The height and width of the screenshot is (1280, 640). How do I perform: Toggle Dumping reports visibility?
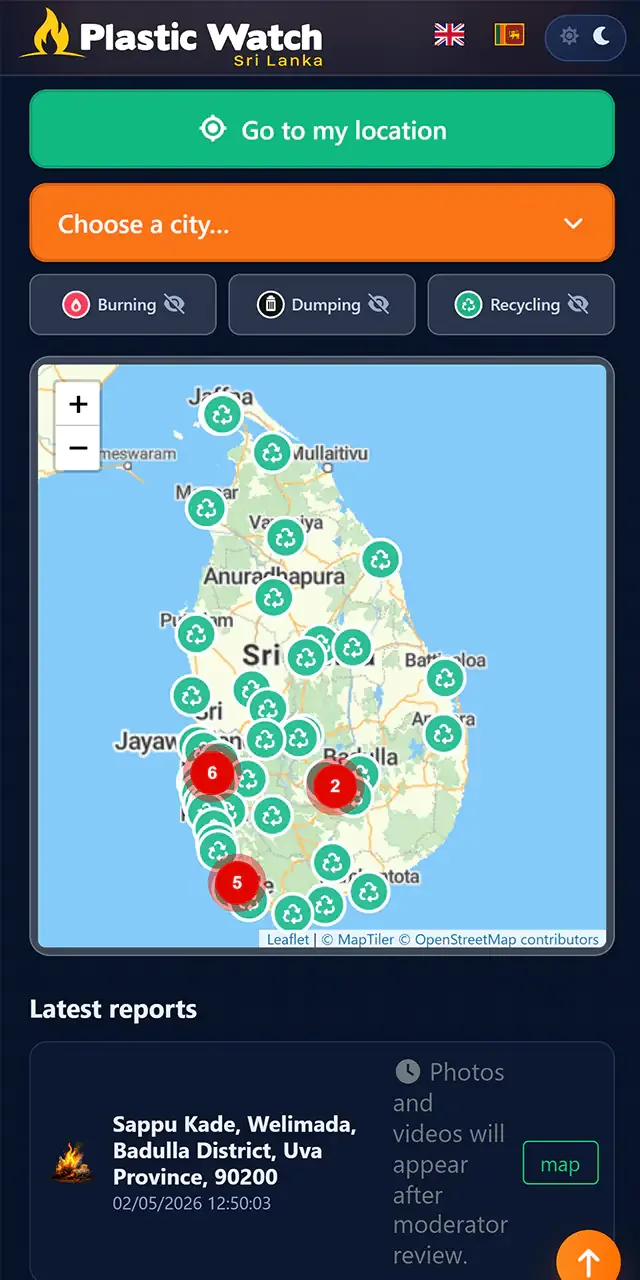pos(322,305)
